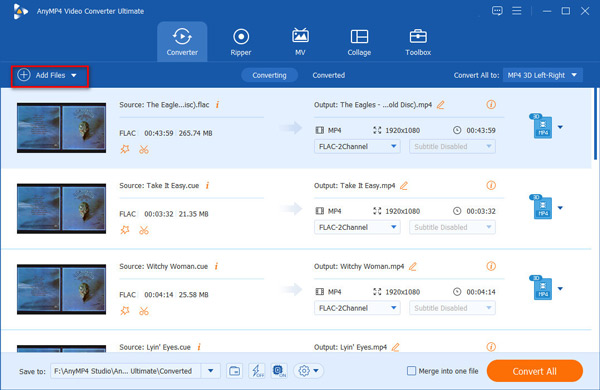The width and height of the screenshot is (600, 390).
Task: View output info for Witchy Woman.mp4
Action: 491,266
